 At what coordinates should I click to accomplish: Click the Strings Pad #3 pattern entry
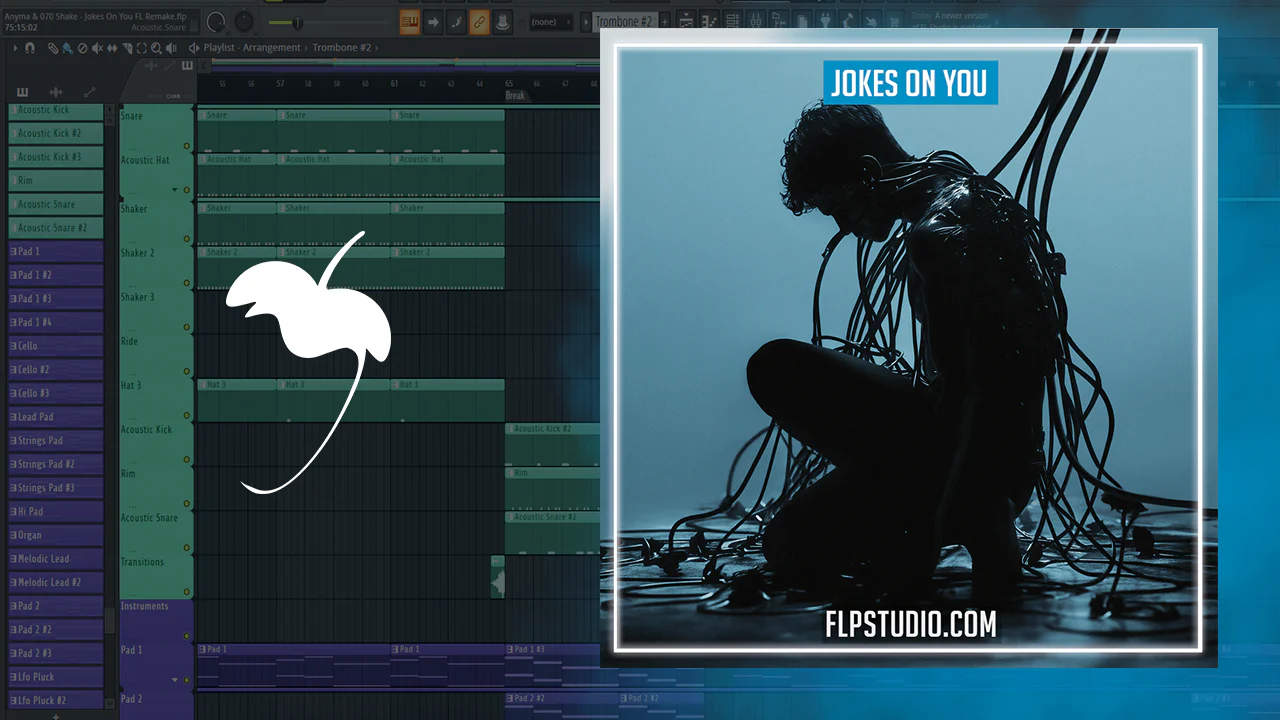[x=56, y=488]
